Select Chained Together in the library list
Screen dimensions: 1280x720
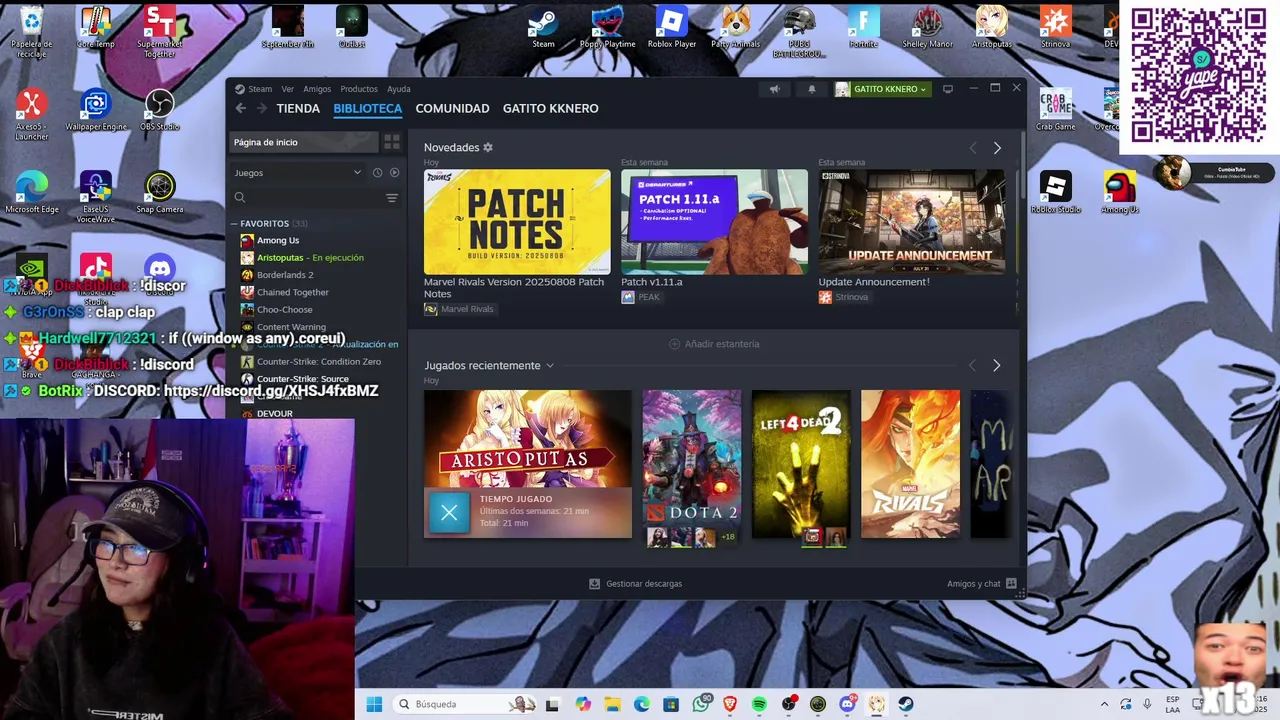293,292
